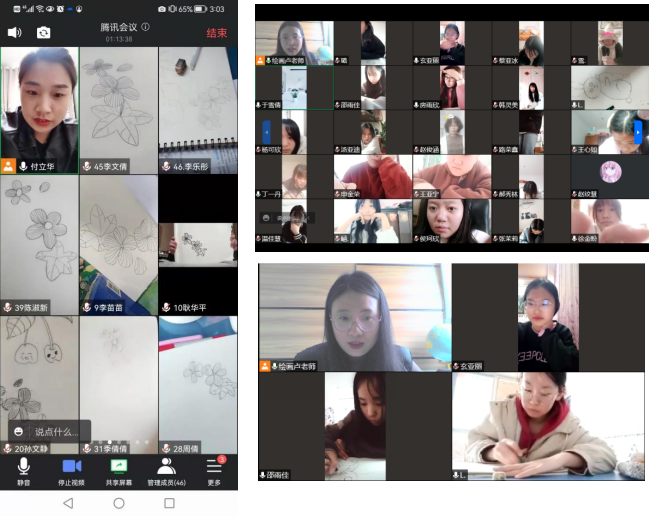
Task: Open meeting info icon beside 腾讯会议 title
Action: click(x=146, y=27)
